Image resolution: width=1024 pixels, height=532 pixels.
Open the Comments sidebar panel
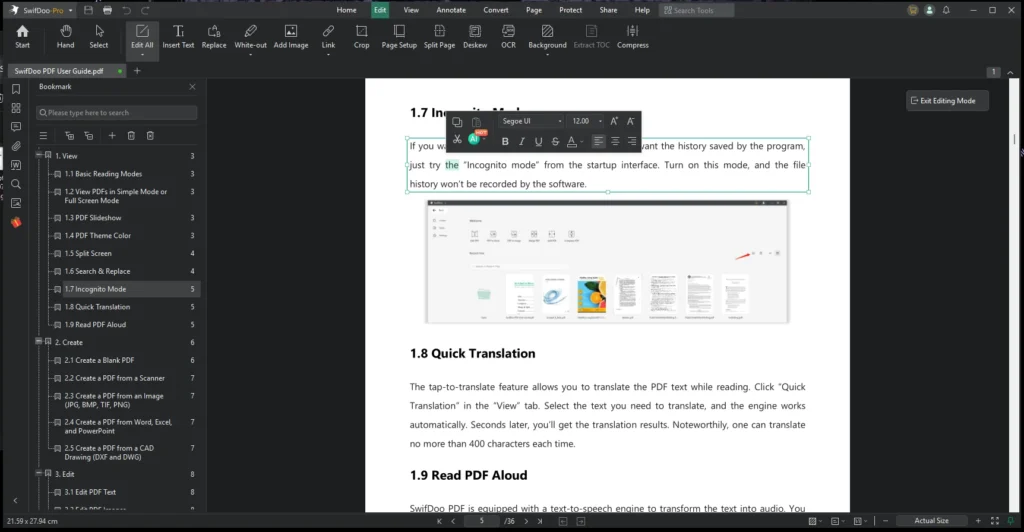[x=16, y=127]
